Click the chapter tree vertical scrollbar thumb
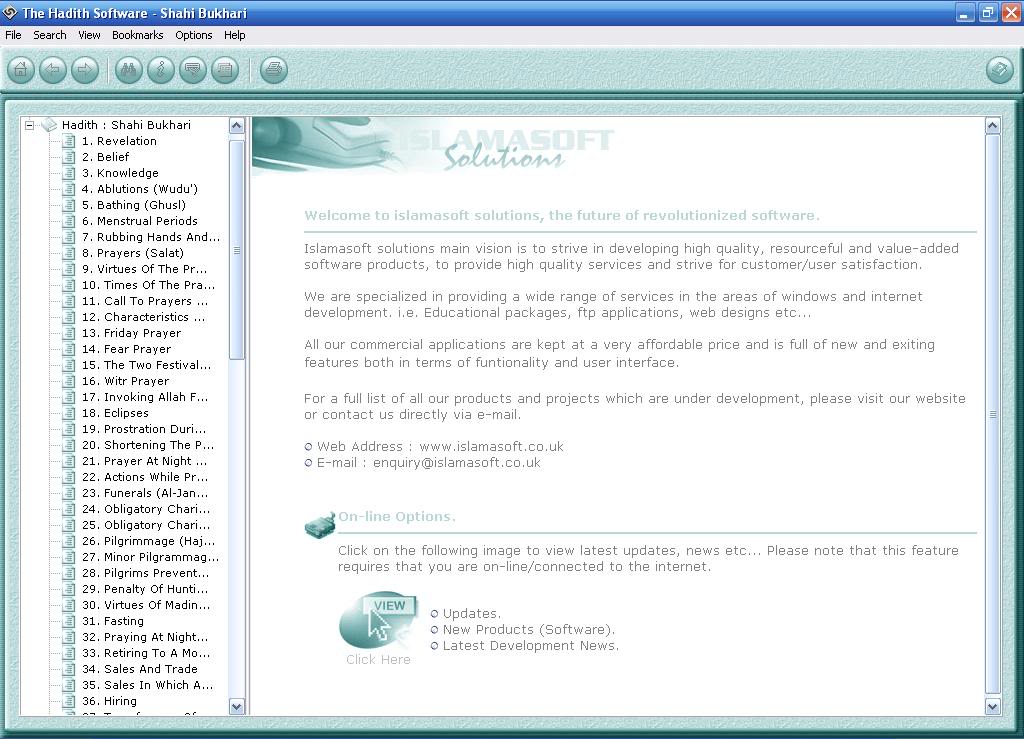Viewport: 1024px width, 739px height. pyautogui.click(x=237, y=250)
